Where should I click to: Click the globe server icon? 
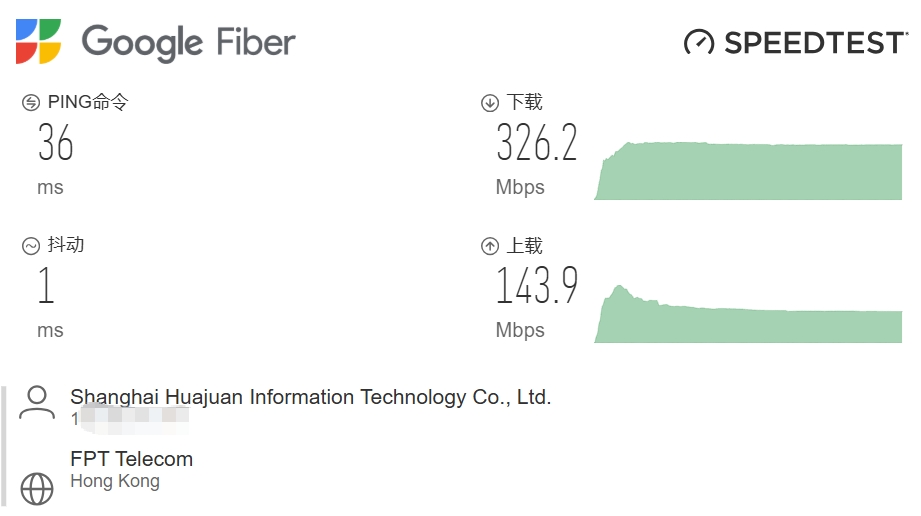click(x=37, y=488)
